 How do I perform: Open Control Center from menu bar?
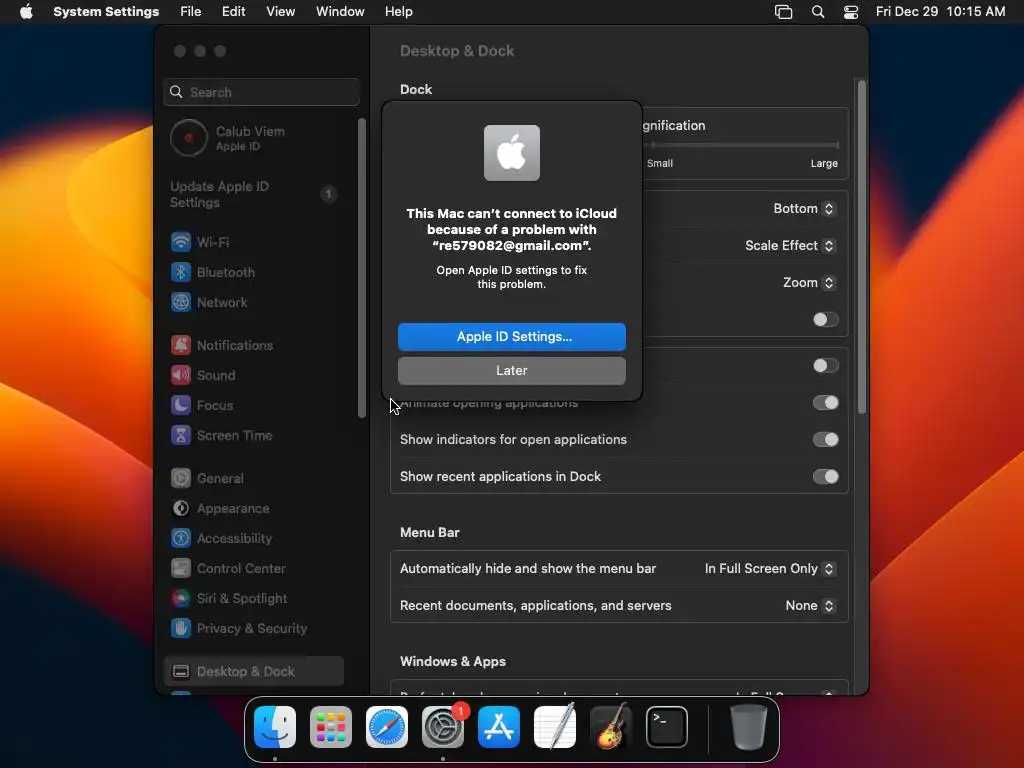pyautogui.click(x=851, y=12)
